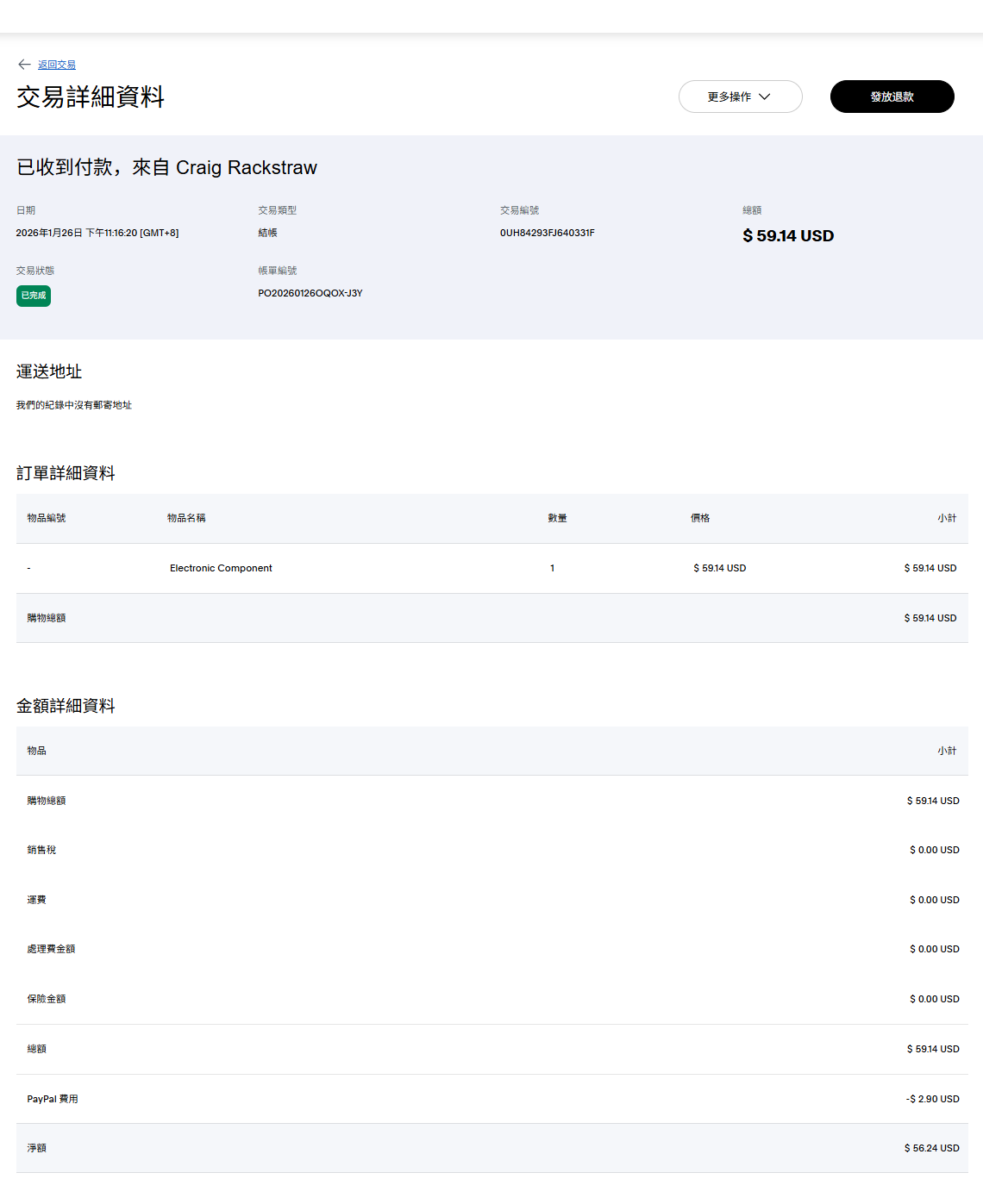Click the $56.24 USD net amount
The width and height of the screenshot is (983, 1204).
coord(931,1148)
